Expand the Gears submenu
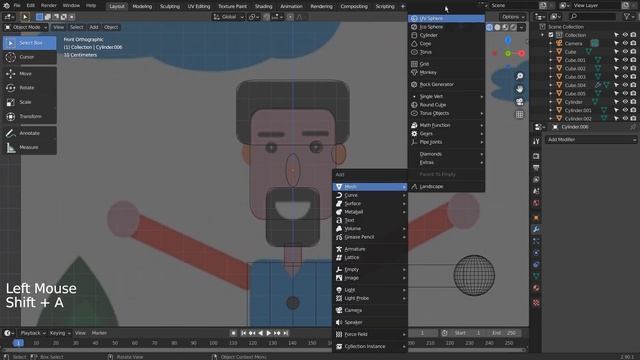 tap(446, 133)
